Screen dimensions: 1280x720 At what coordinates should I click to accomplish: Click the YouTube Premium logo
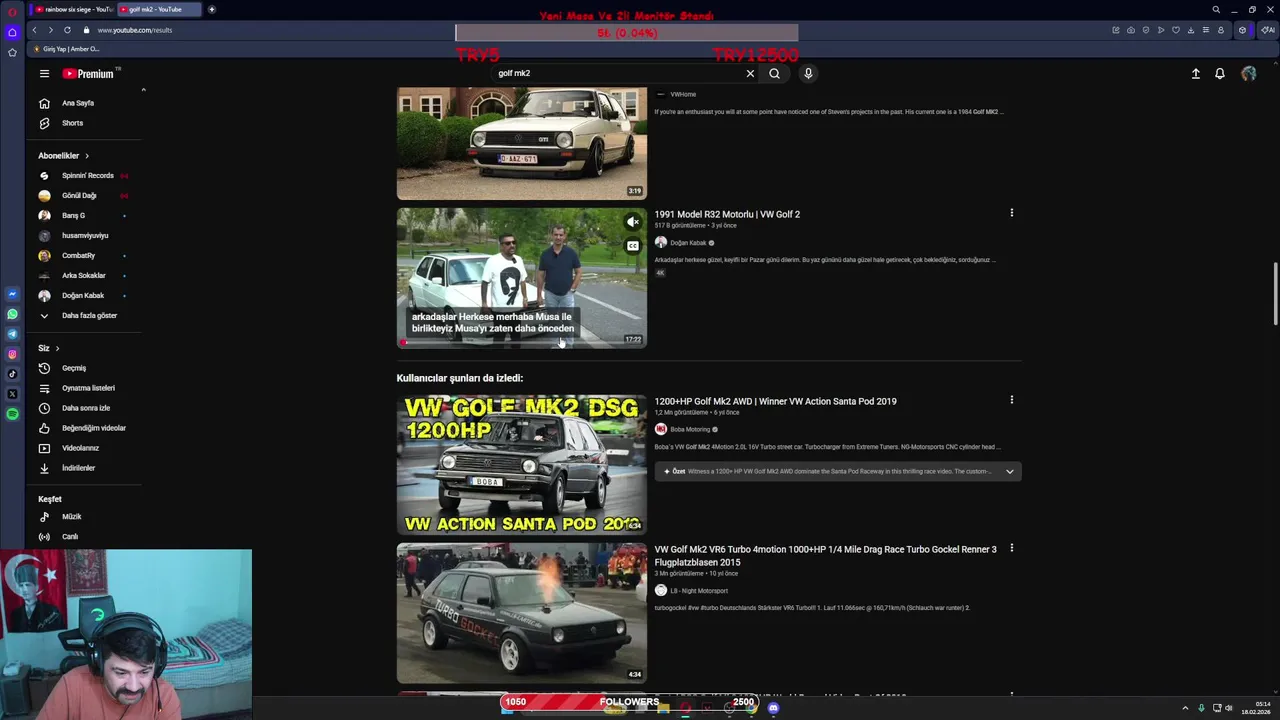[88, 73]
